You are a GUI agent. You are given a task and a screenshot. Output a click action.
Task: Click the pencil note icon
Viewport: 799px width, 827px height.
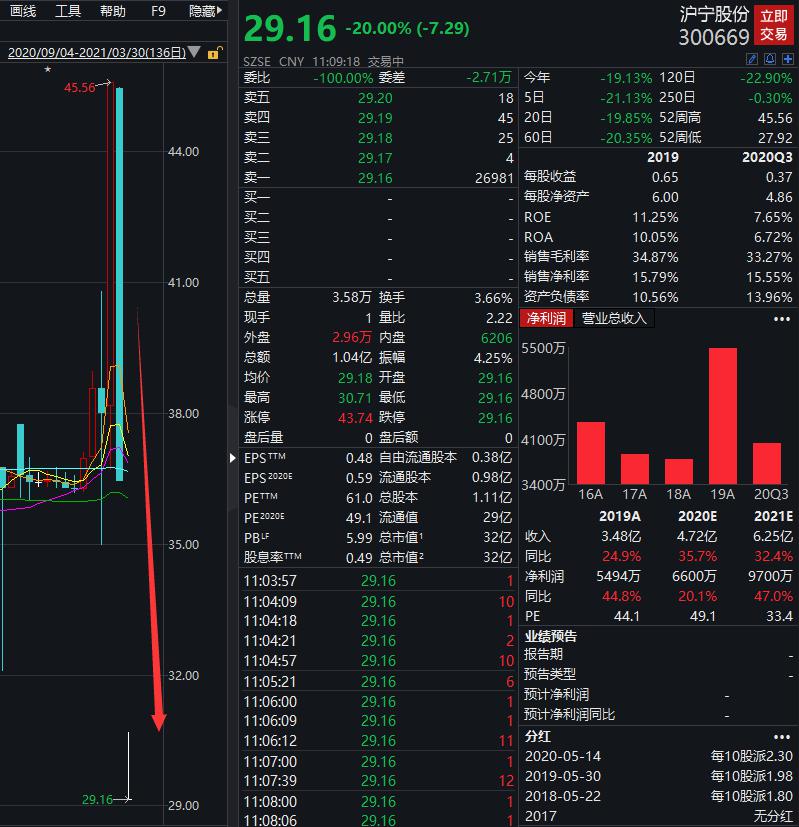tap(752, 59)
